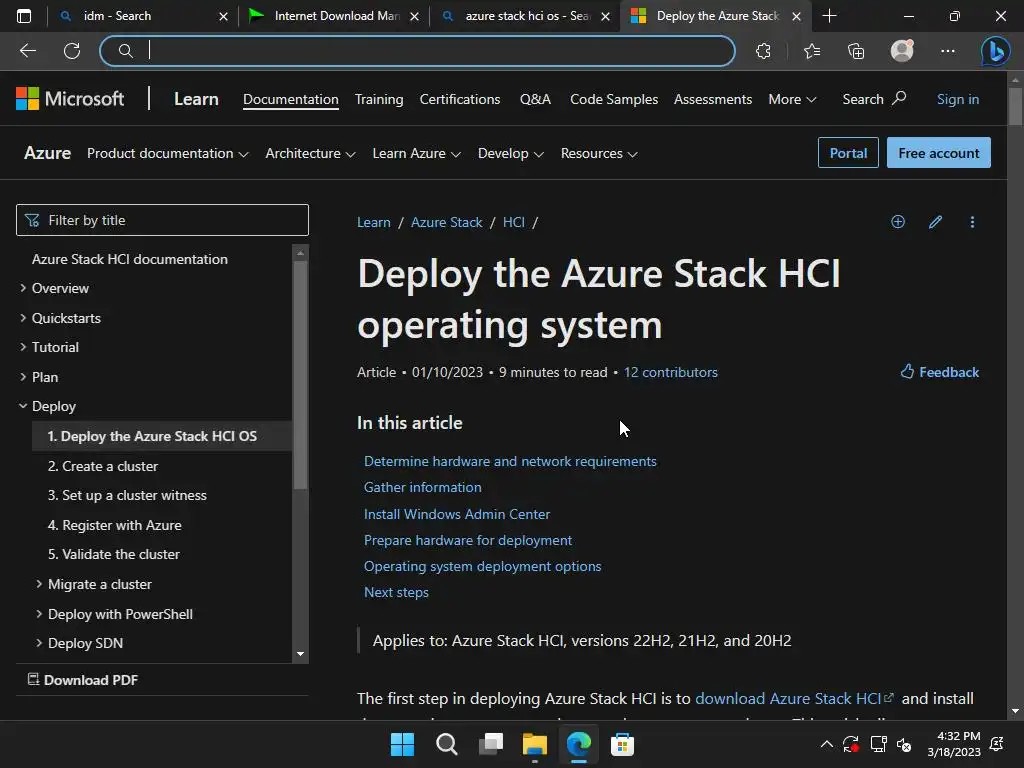Open Windows Start menu

[x=402, y=744]
